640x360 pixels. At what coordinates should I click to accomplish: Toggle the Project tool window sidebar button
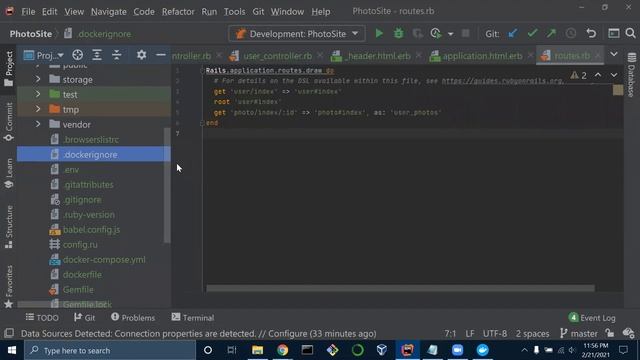pos(9,69)
